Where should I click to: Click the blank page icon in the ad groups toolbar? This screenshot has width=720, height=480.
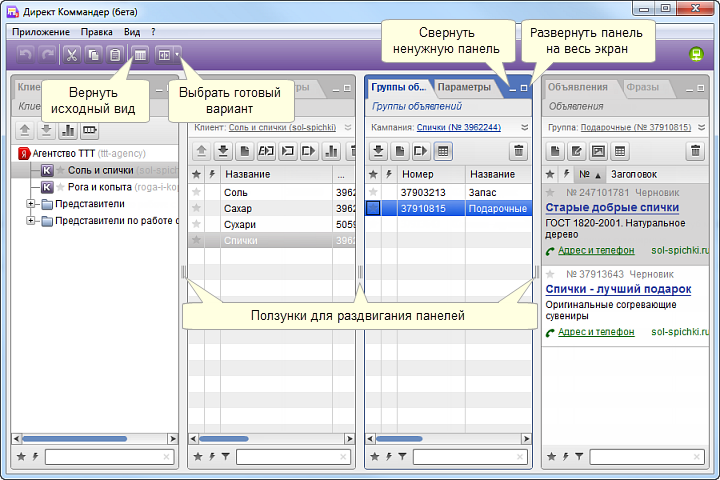(400, 151)
